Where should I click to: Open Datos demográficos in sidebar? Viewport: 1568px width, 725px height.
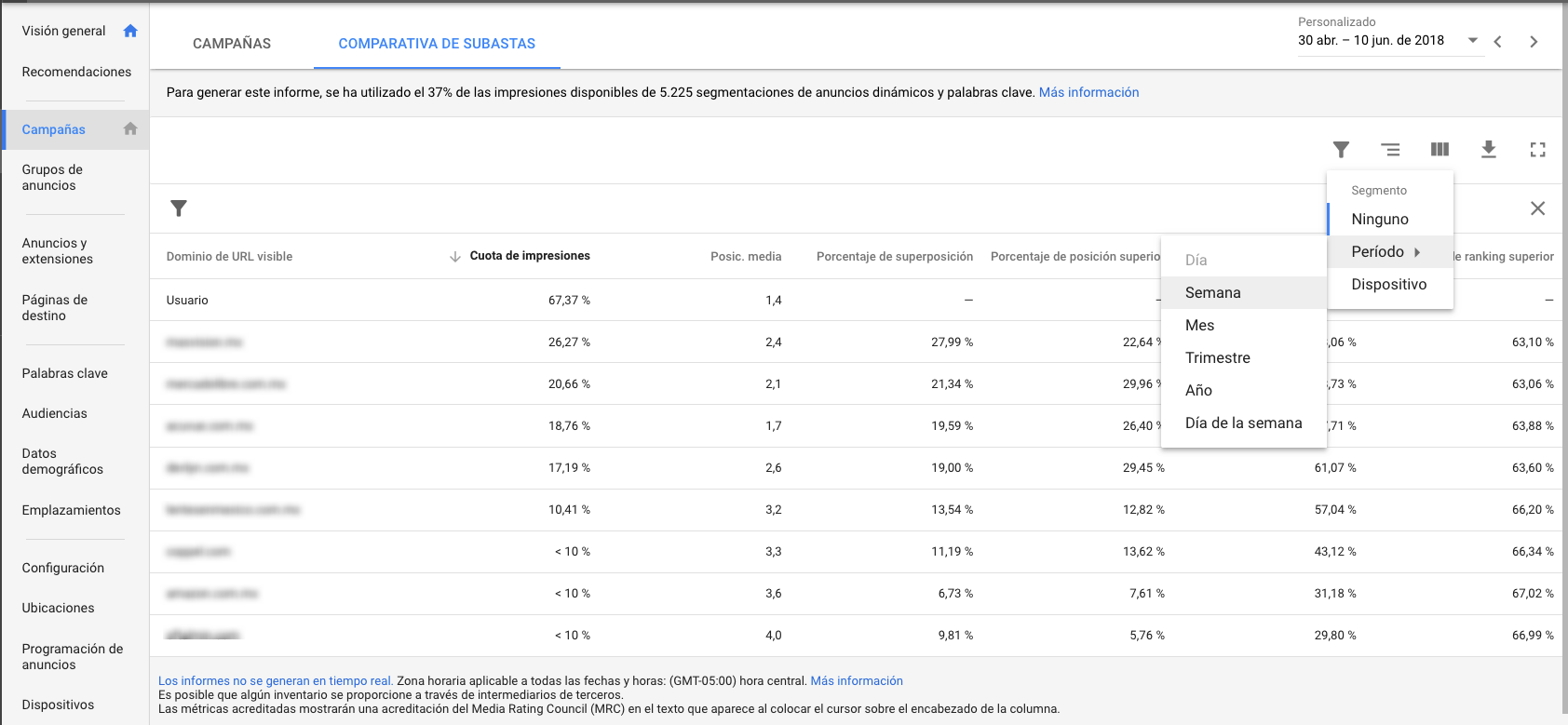coord(62,461)
